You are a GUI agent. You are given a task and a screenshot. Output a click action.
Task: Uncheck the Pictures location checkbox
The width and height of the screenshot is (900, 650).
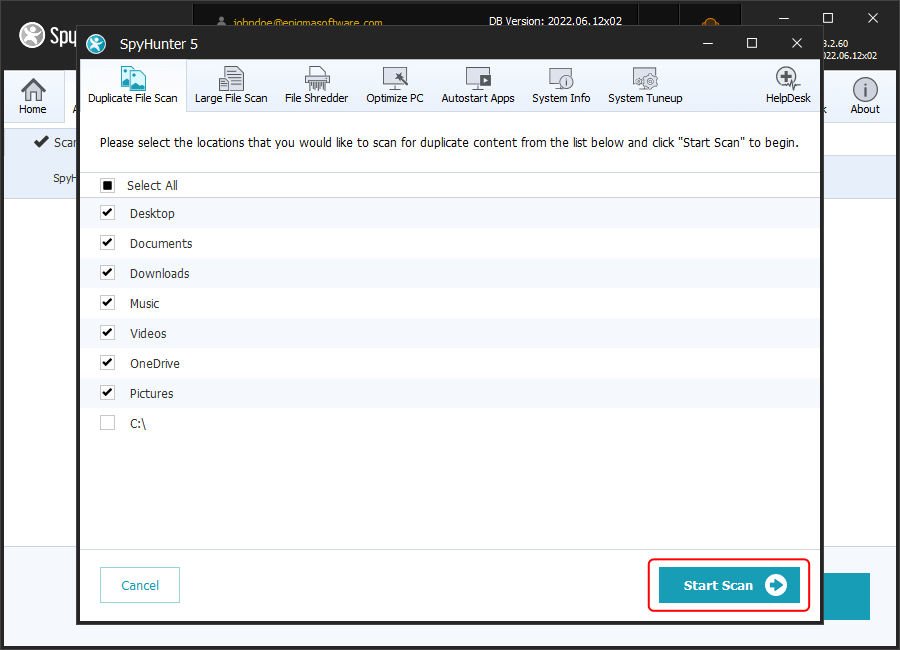pos(108,393)
